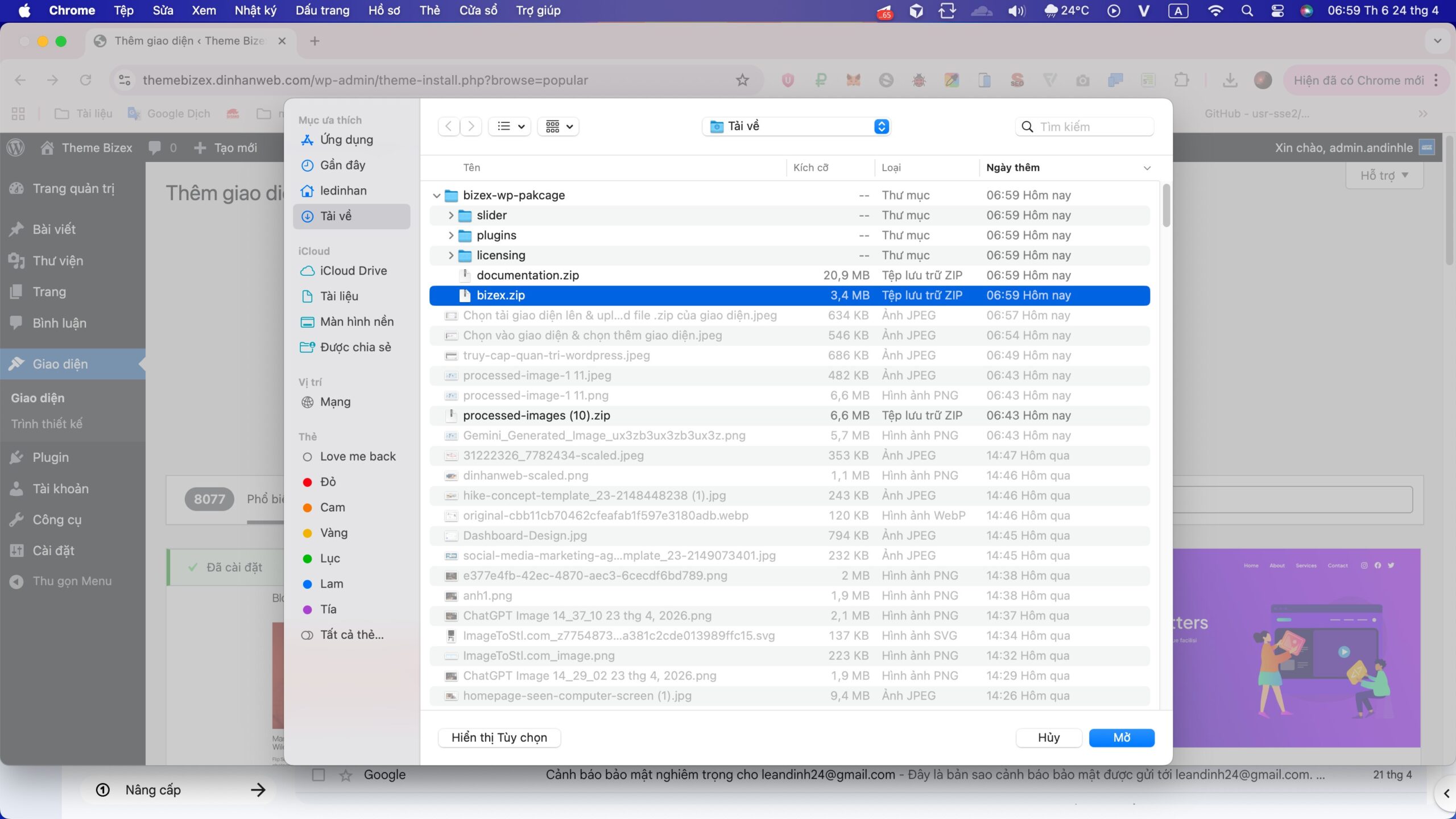This screenshot has height=819, width=1456.
Task: Go to the ledinhan home folder
Action: [343, 191]
